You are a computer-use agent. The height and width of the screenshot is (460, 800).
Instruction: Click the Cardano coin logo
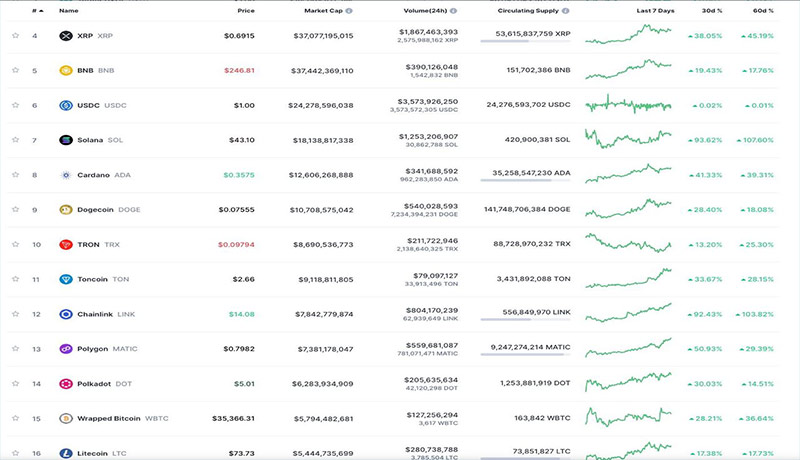[x=66, y=175]
